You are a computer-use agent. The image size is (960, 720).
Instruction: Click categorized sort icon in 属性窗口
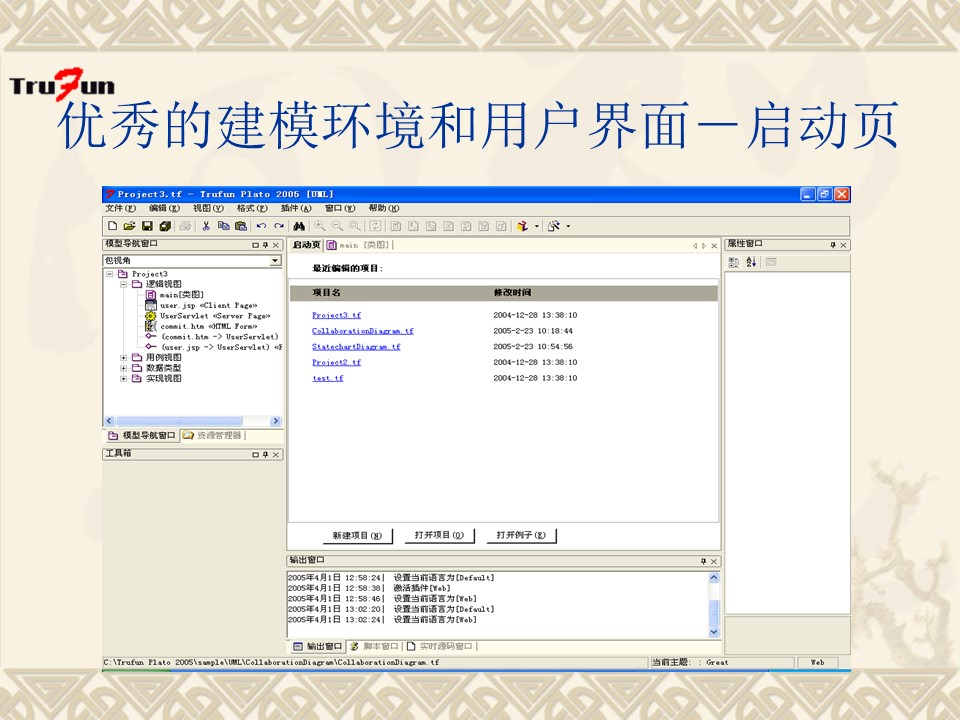click(734, 262)
